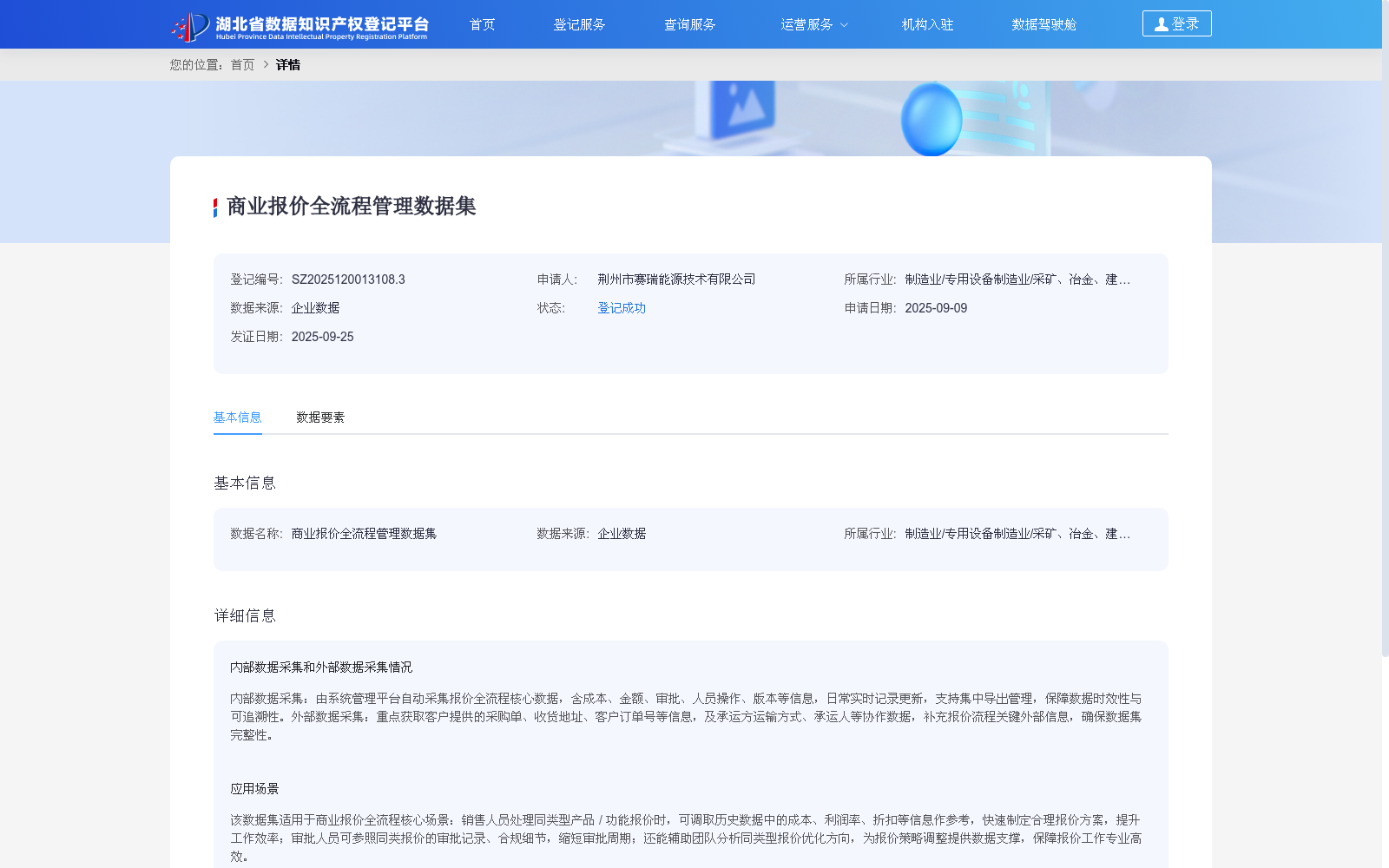The image size is (1389, 868).
Task: Select registration number SZ2025120013108.3
Action: pyautogui.click(x=348, y=279)
